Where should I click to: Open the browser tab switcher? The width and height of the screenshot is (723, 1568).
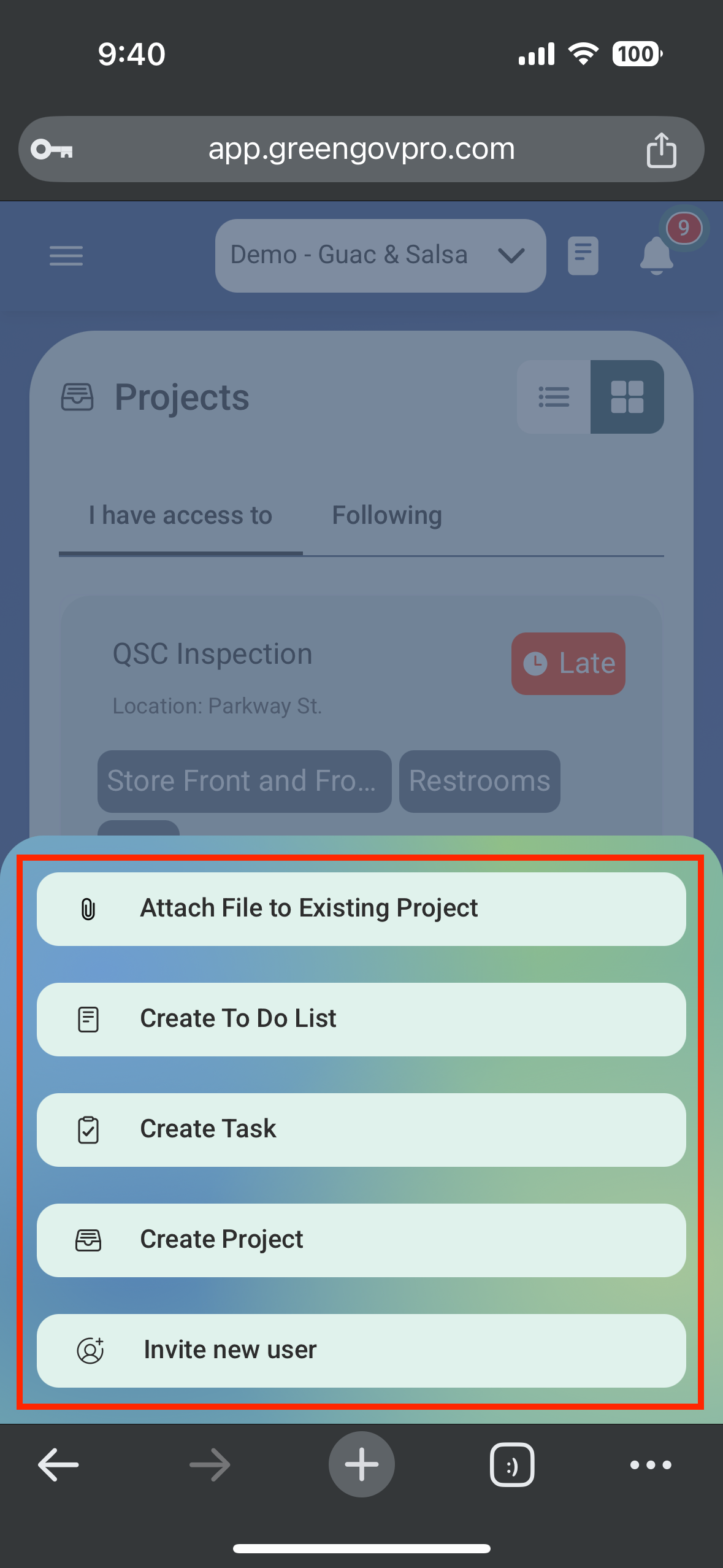512,1465
